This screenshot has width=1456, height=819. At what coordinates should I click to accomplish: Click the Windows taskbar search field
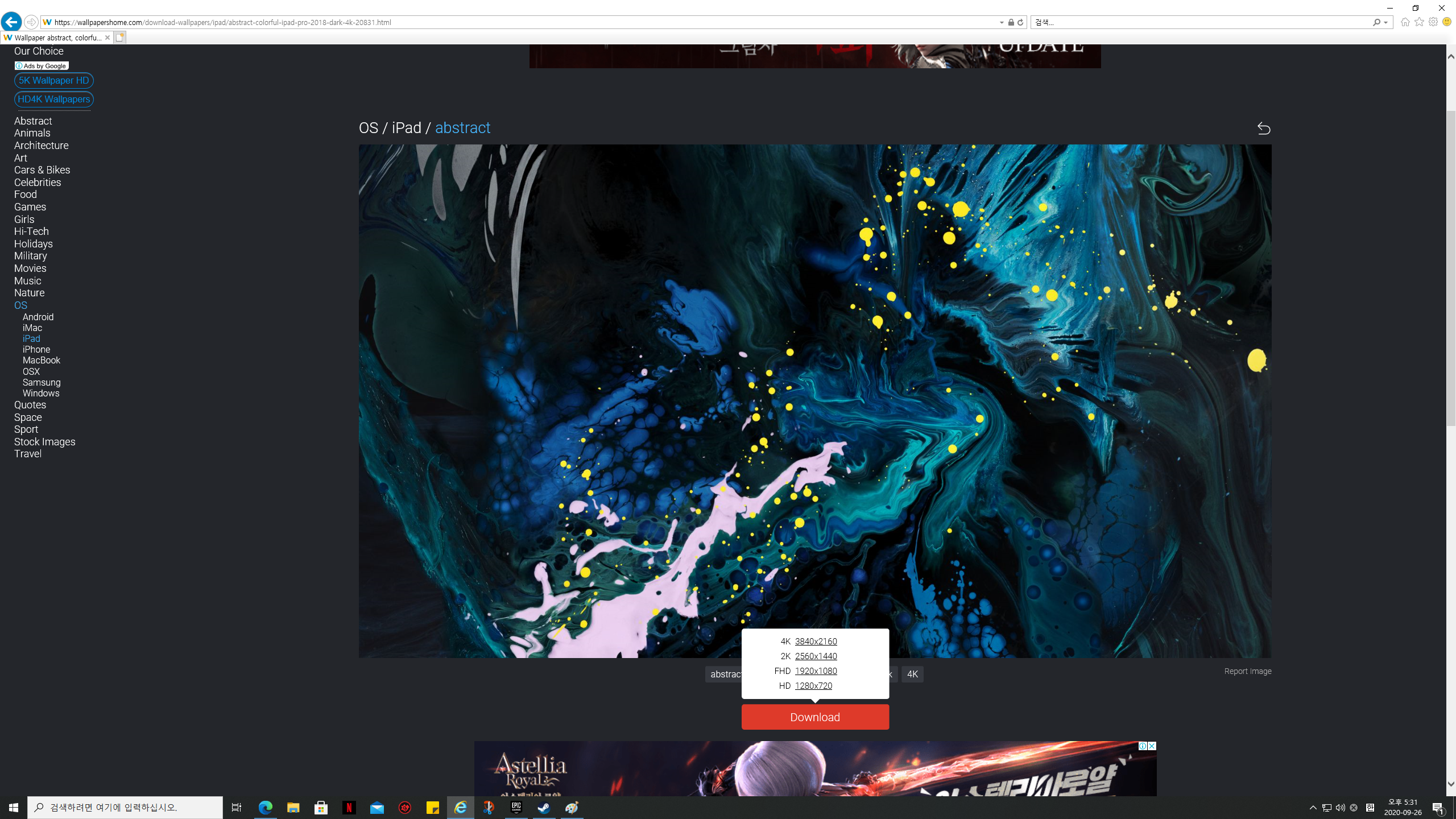tap(125, 808)
